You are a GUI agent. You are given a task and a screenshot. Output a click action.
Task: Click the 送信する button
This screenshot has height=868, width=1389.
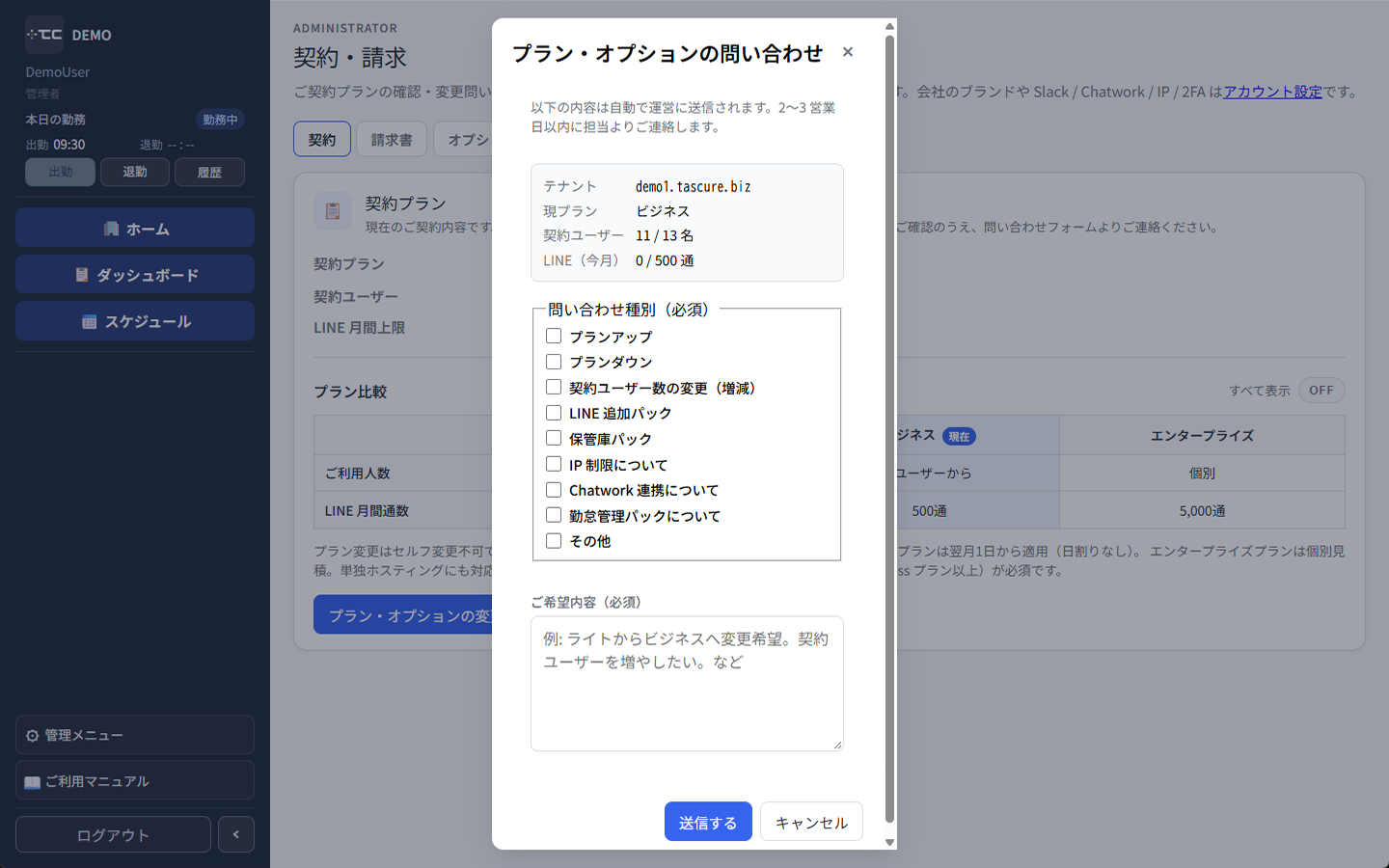coord(708,822)
